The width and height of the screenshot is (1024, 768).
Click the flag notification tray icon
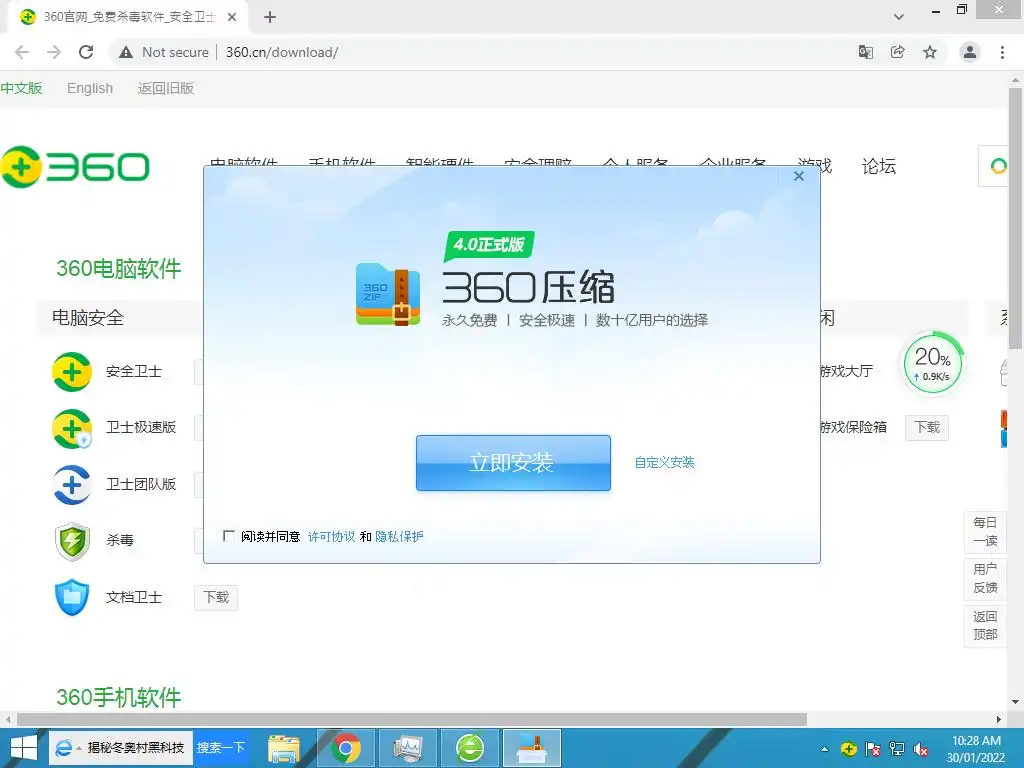(x=872, y=749)
